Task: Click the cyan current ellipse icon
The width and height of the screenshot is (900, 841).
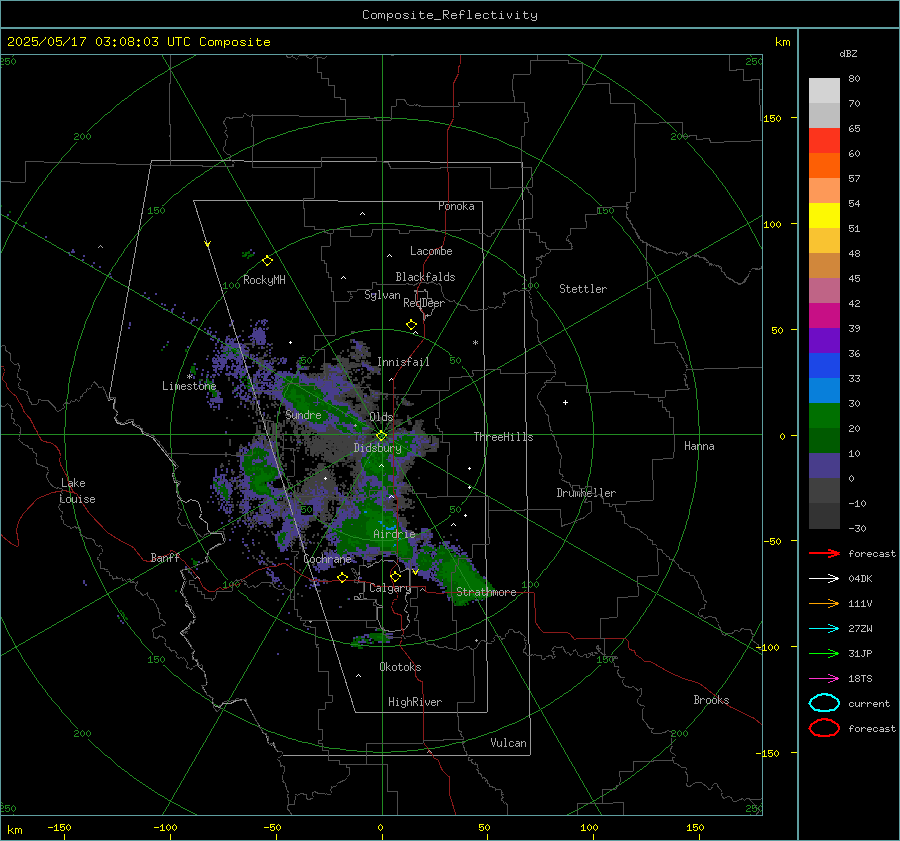Action: pyautogui.click(x=824, y=703)
